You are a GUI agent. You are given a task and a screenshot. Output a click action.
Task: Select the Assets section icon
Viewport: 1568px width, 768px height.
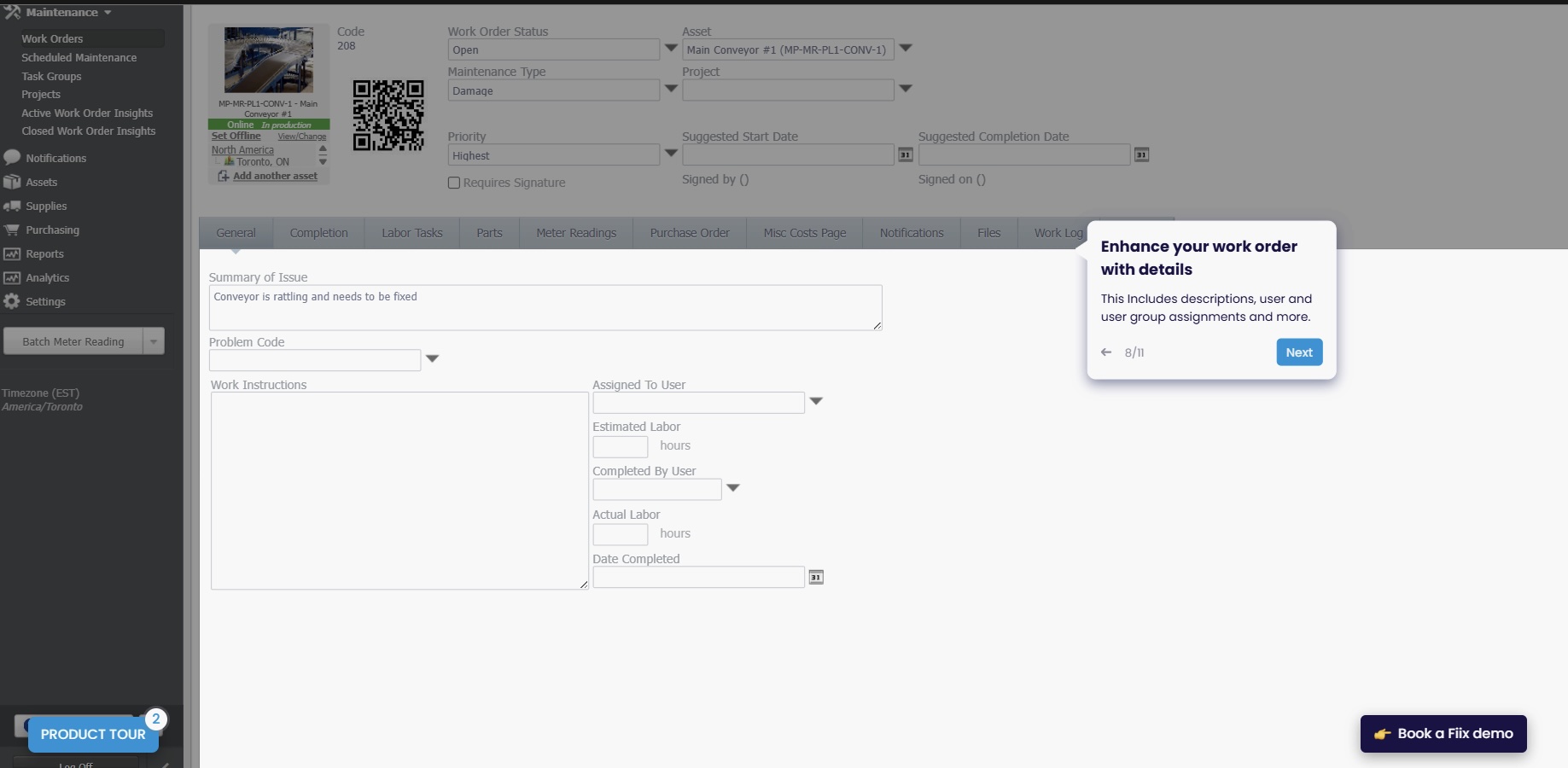(11, 182)
